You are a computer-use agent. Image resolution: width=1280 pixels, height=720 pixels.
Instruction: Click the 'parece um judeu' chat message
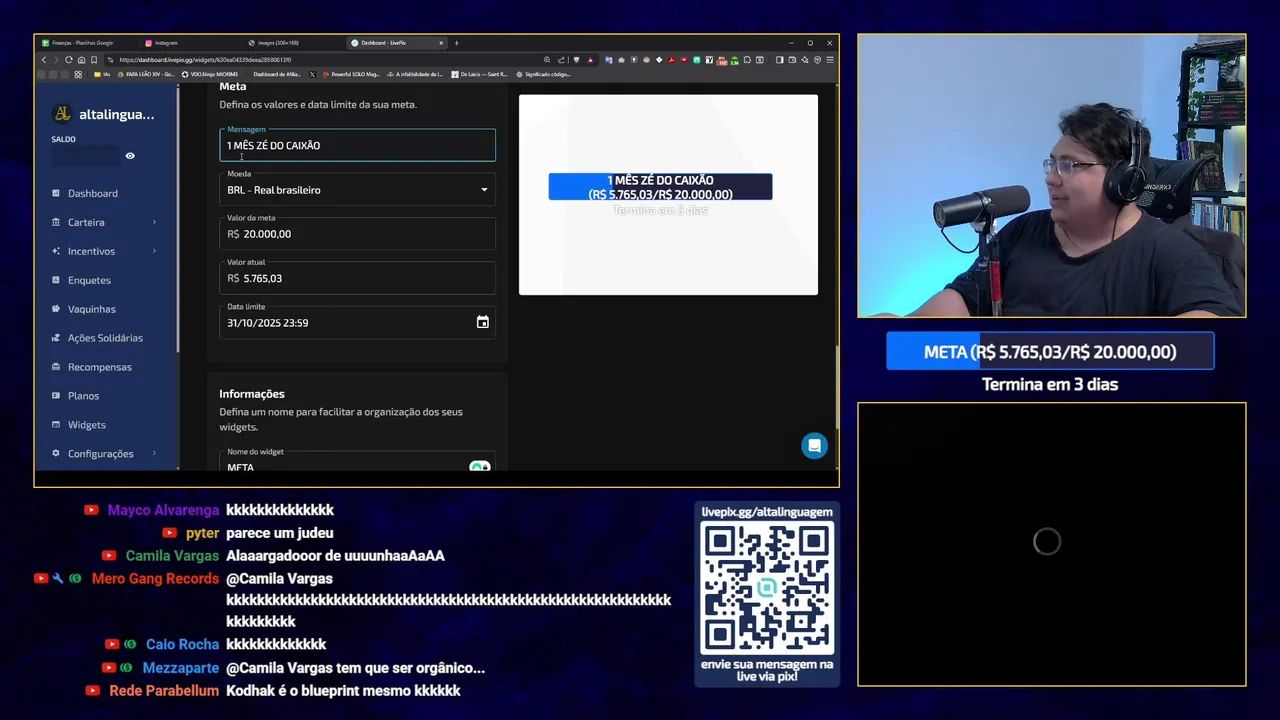pyautogui.click(x=280, y=533)
